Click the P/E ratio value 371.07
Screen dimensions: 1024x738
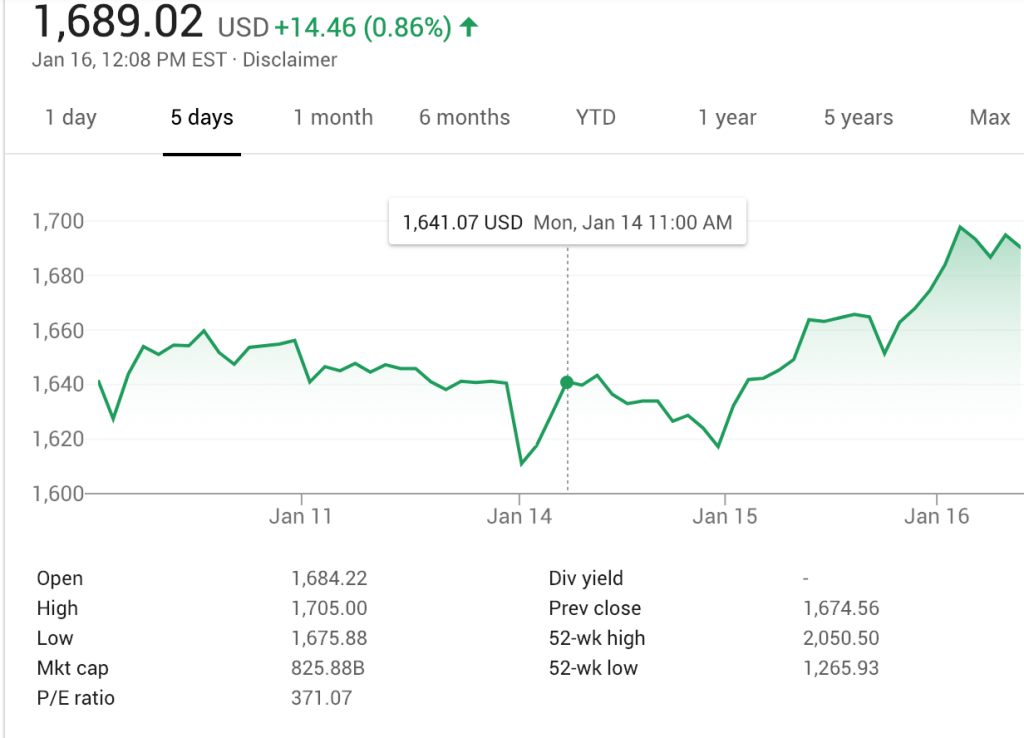322,698
